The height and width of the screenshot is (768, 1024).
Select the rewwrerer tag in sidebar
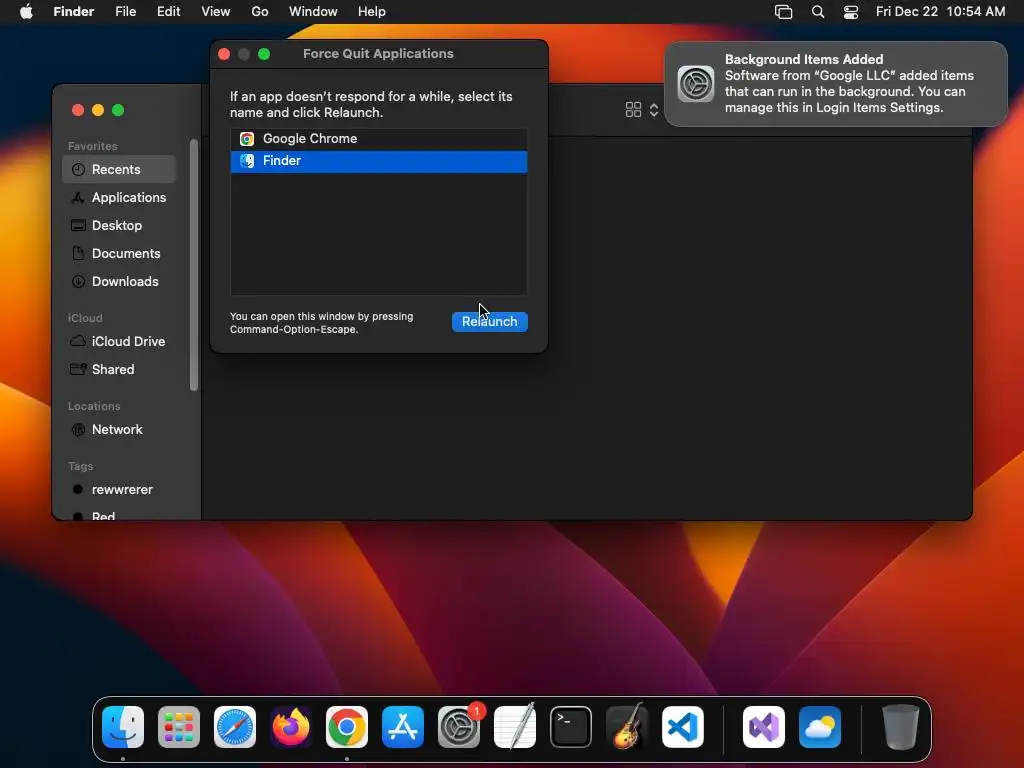[x=120, y=490]
